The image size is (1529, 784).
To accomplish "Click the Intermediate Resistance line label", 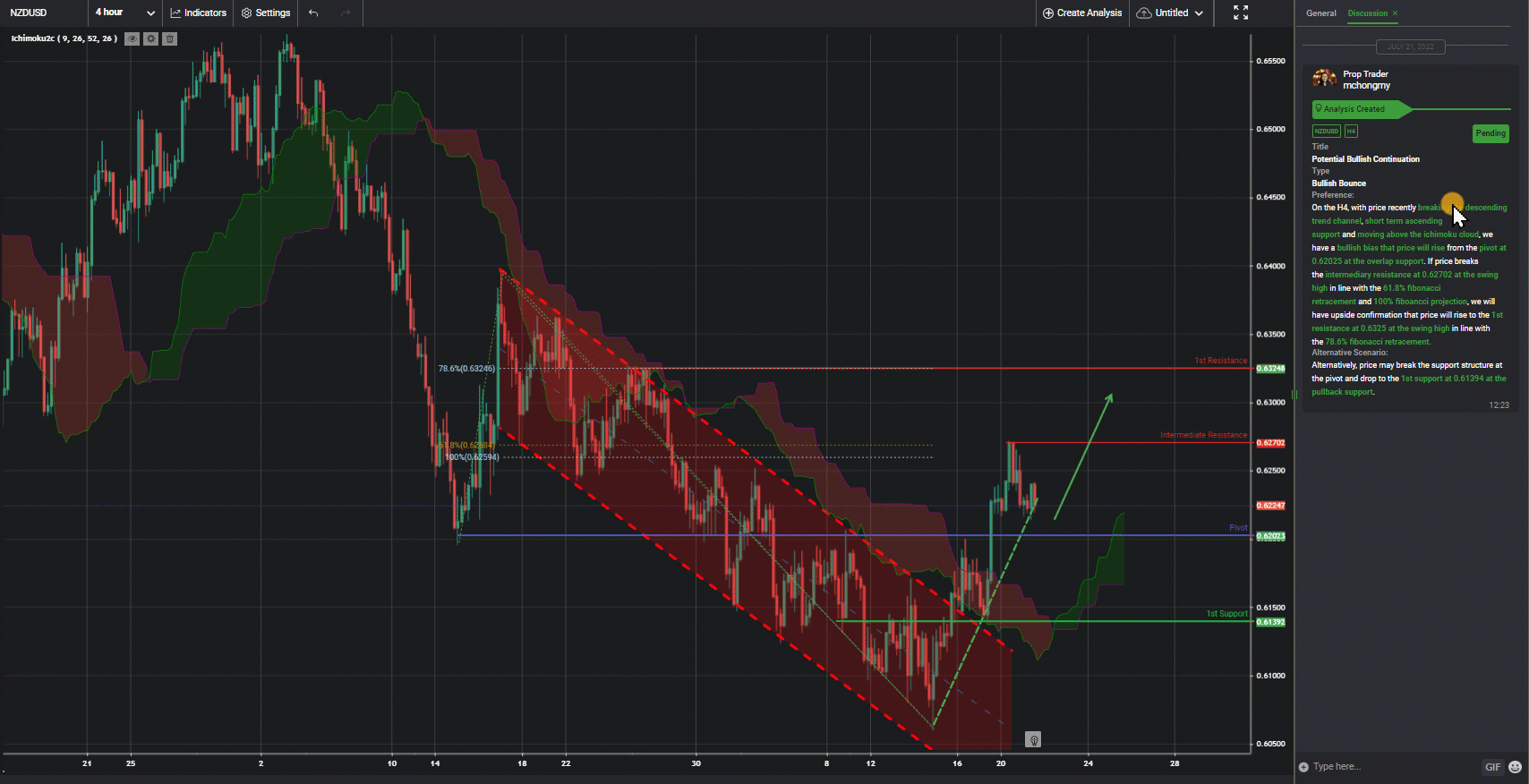I will (x=1203, y=435).
